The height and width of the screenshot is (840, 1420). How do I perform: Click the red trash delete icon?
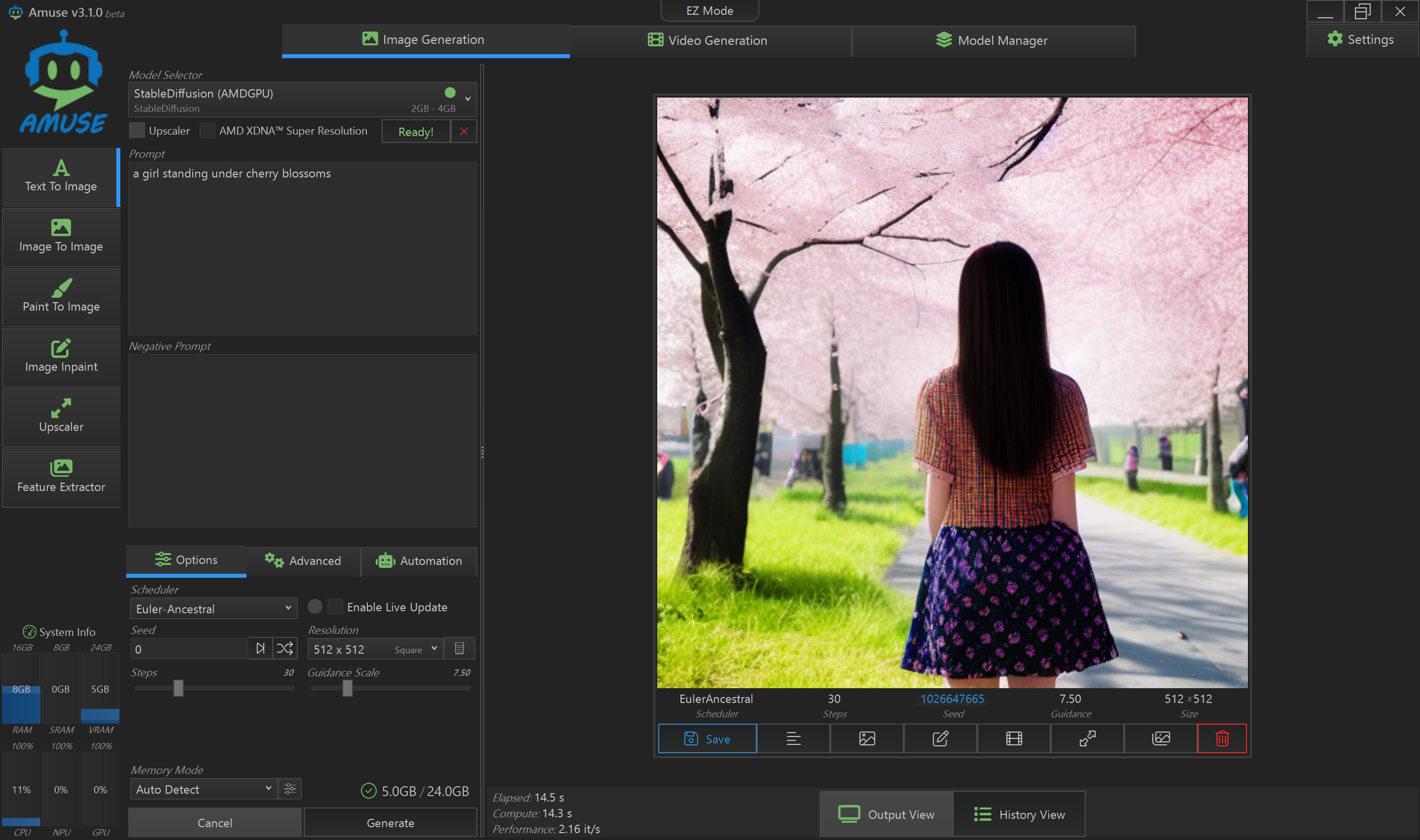click(x=1222, y=738)
